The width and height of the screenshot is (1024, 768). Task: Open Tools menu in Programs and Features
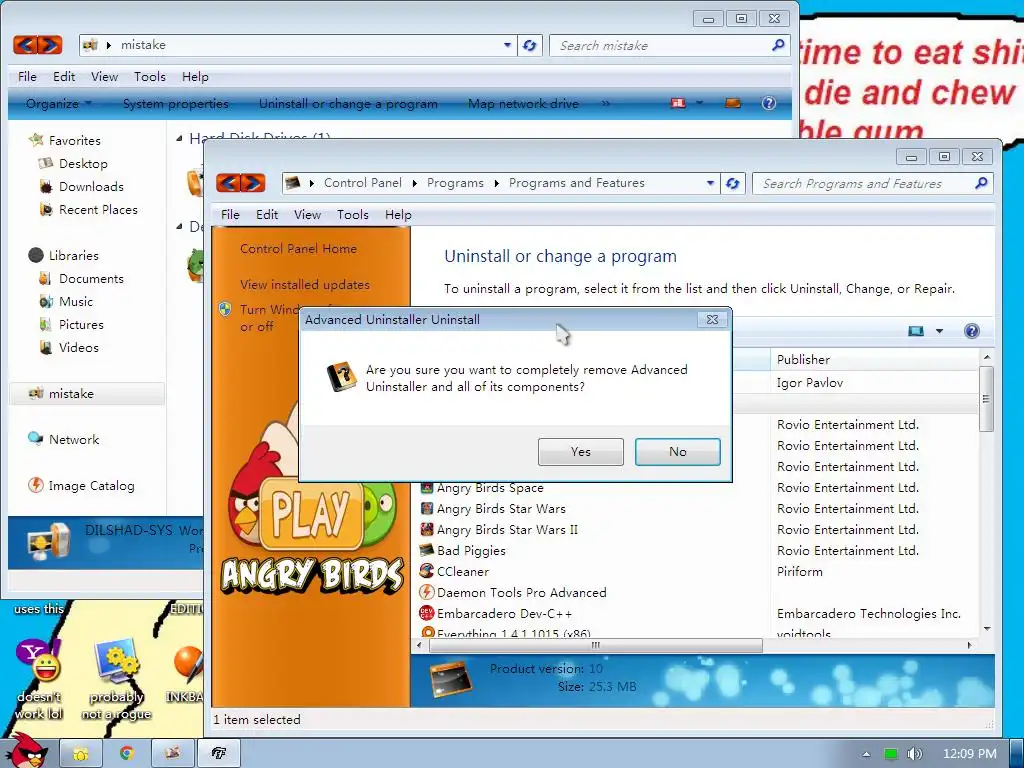[x=353, y=215]
